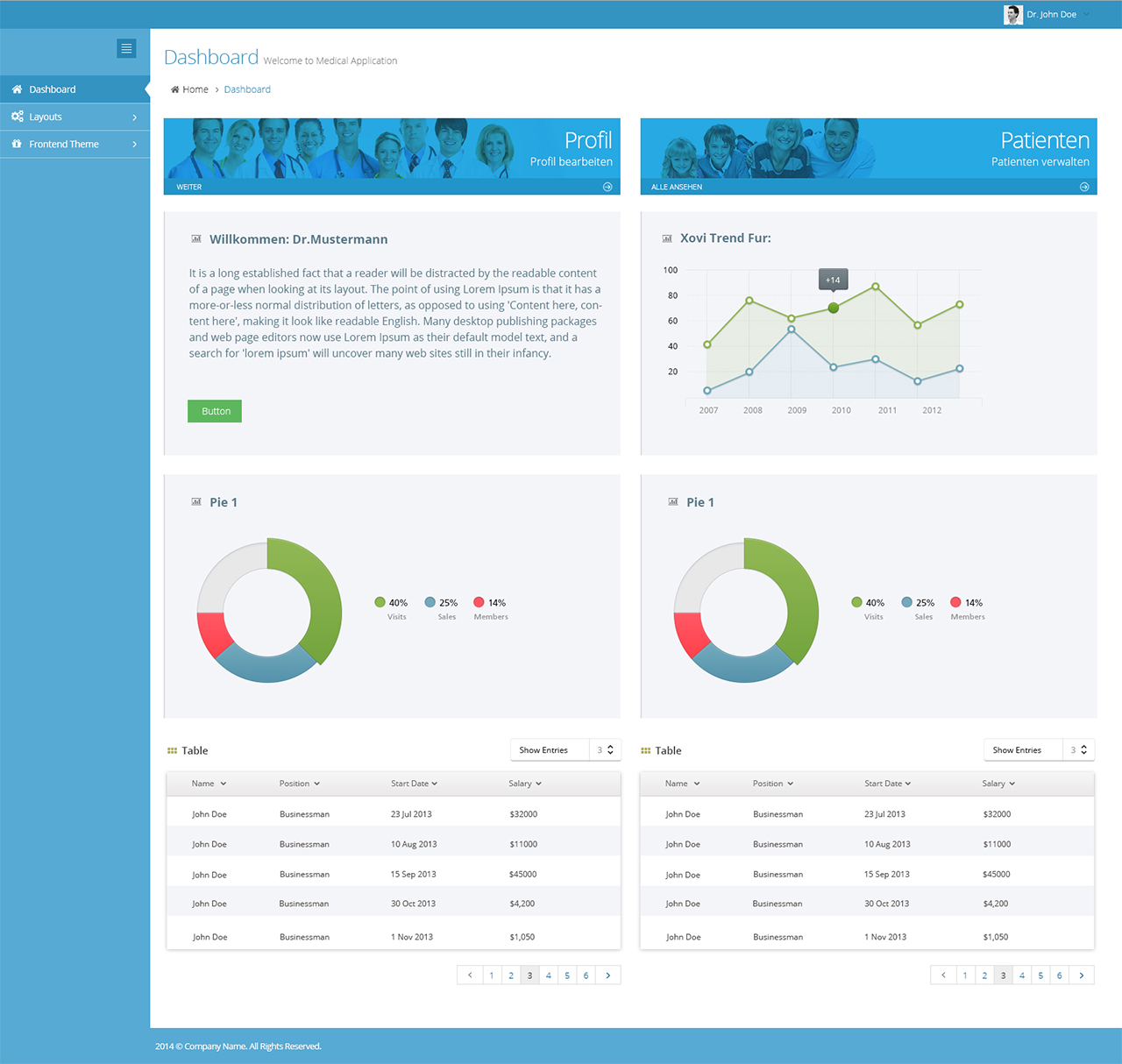Open the Show Entries dropdown on the left table
Image resolution: width=1122 pixels, height=1064 pixels.
550,749
